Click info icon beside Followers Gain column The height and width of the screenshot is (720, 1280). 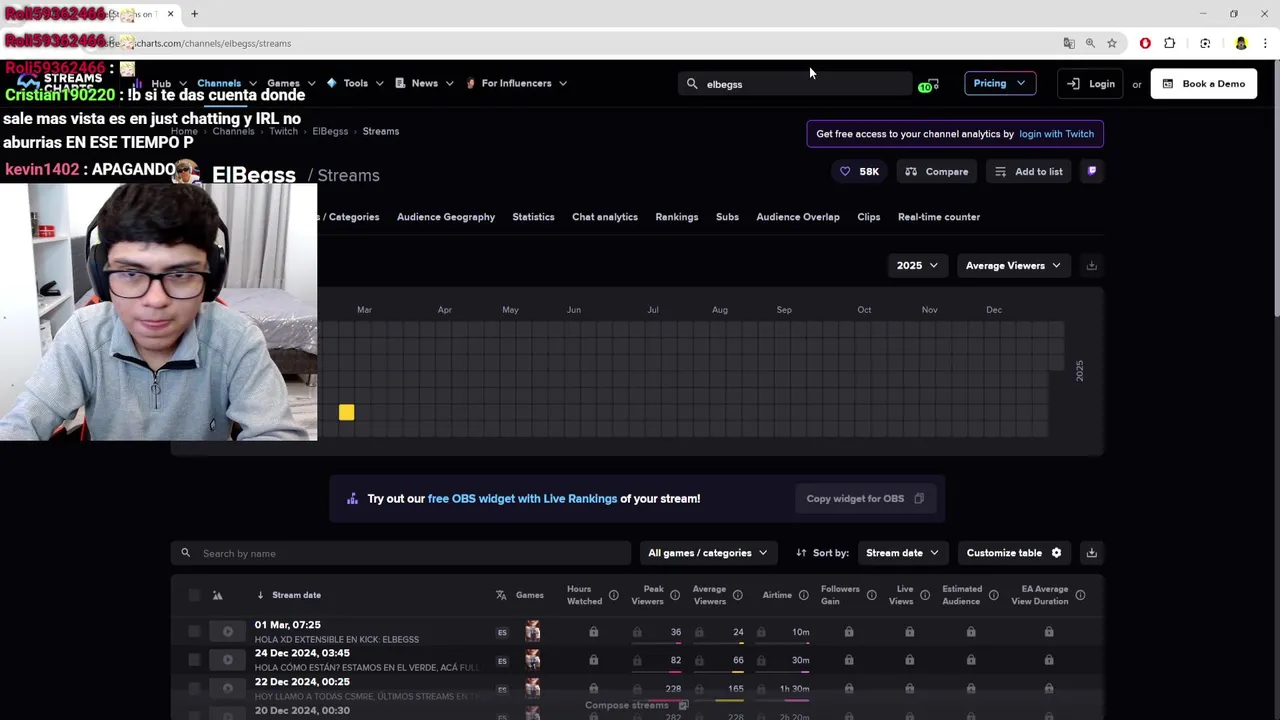(872, 595)
